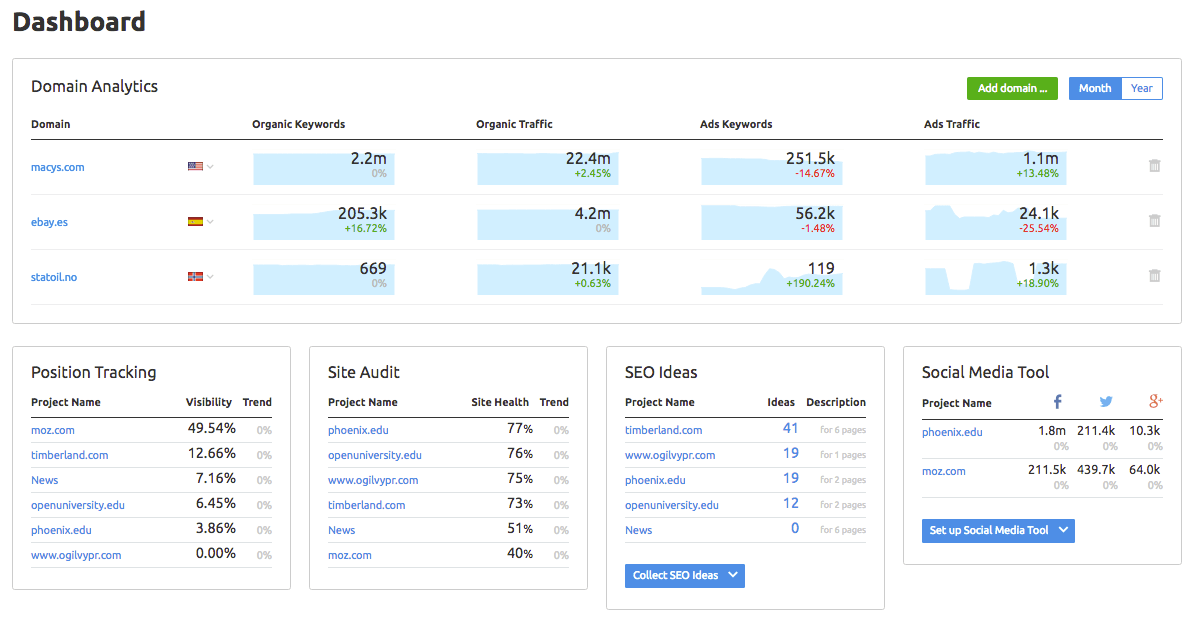The image size is (1192, 620).
Task: Click the Spain flag beside ebay.es
Action: 197,222
